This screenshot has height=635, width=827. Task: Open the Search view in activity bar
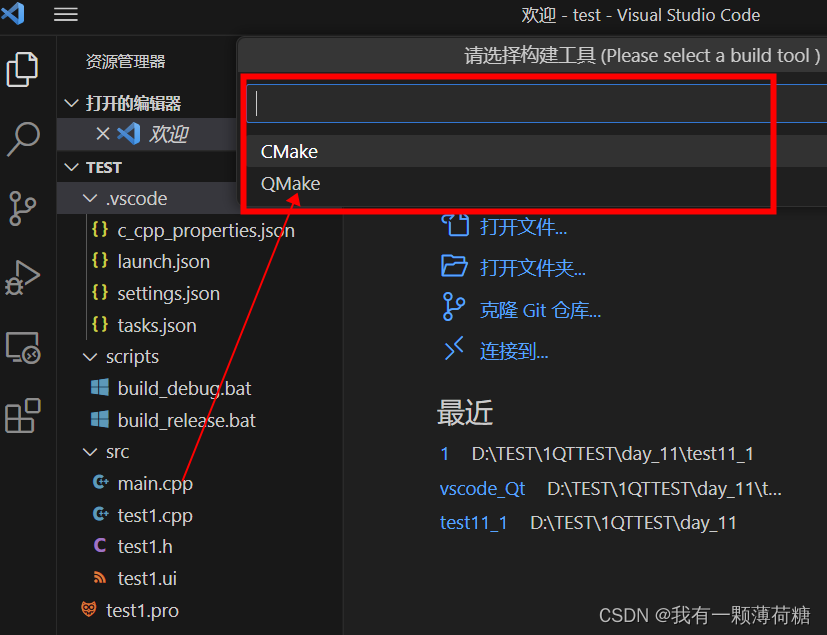(x=23, y=139)
